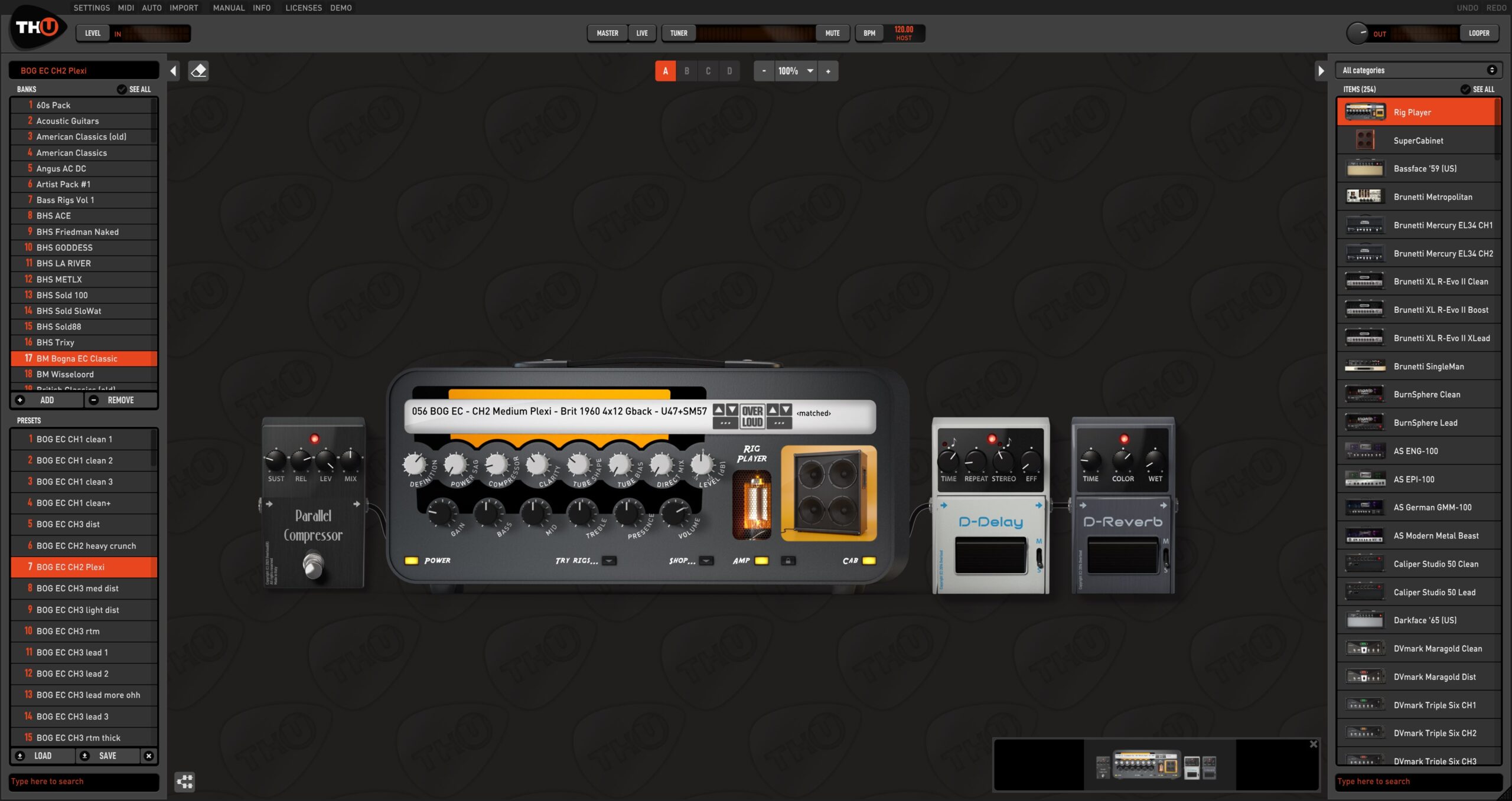Select the eraser icon to clear the rig

tap(199, 70)
